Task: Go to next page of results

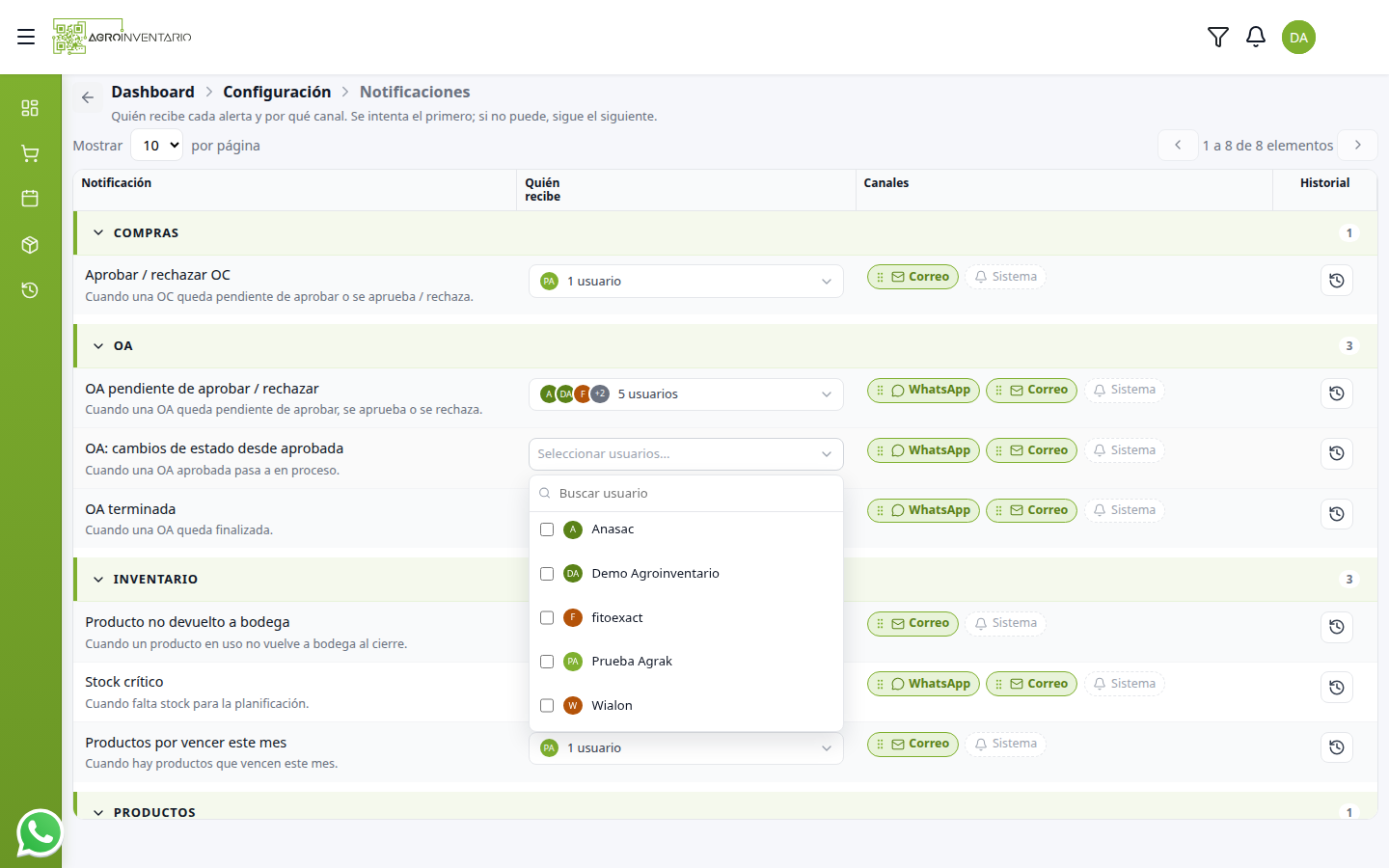Action: pos(1358,145)
